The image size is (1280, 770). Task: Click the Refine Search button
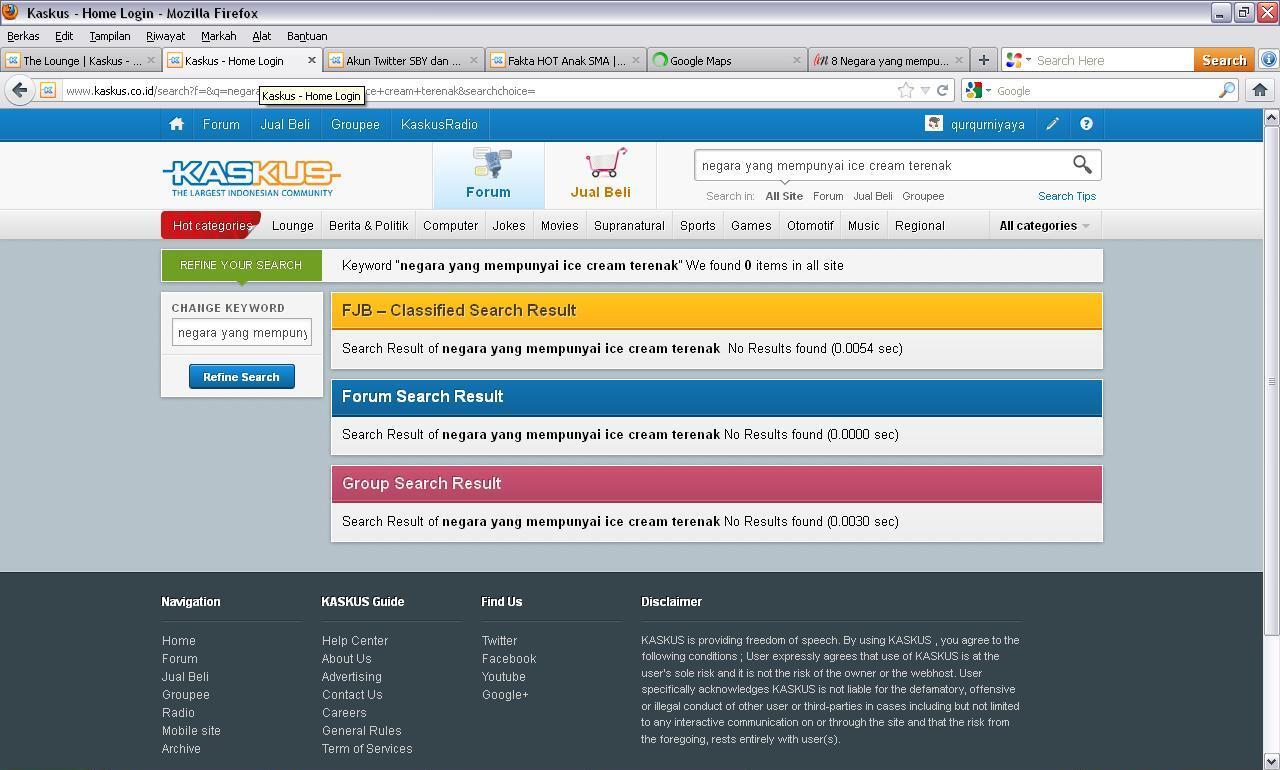coord(241,377)
